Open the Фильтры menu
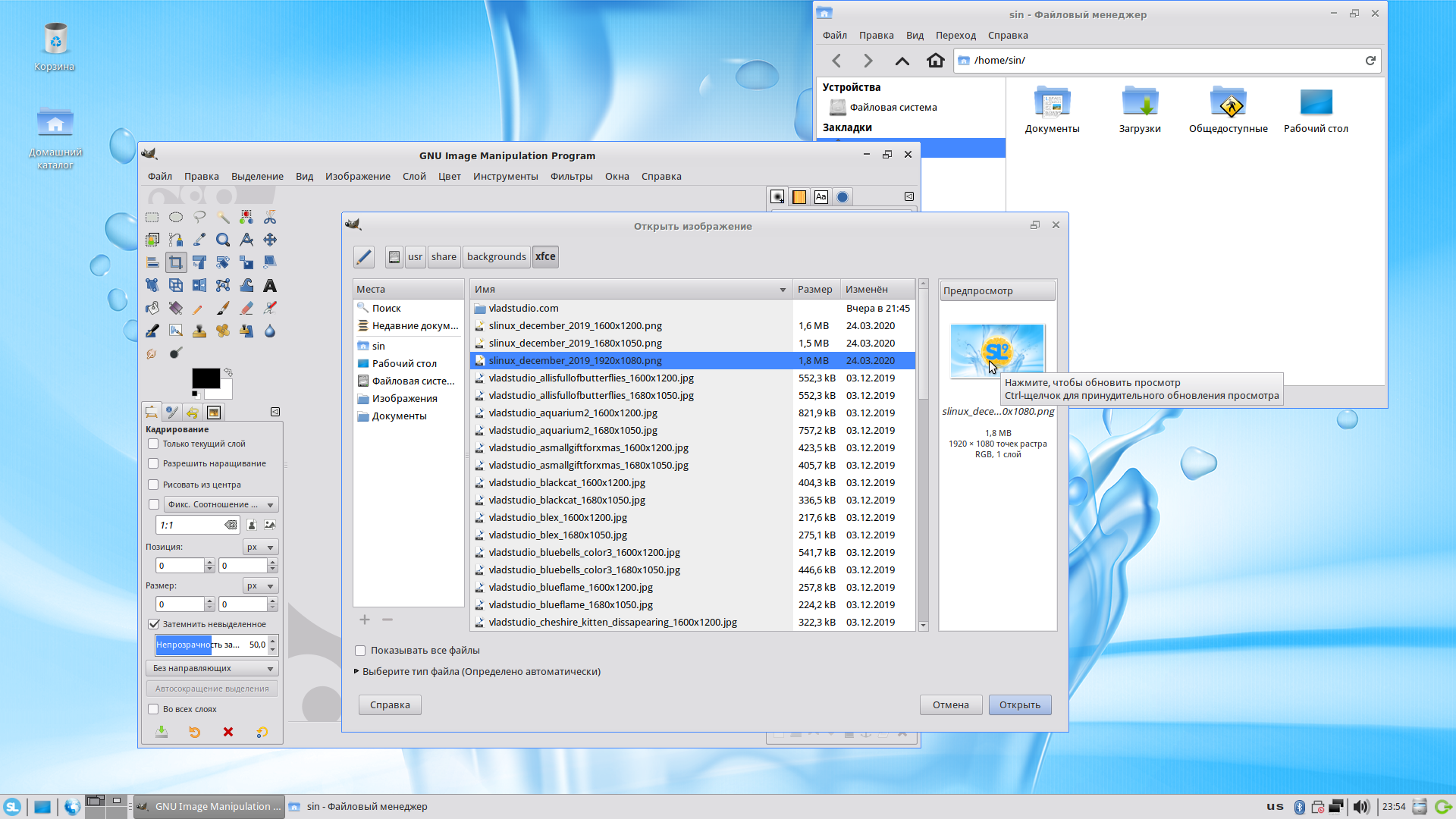 coord(571,177)
